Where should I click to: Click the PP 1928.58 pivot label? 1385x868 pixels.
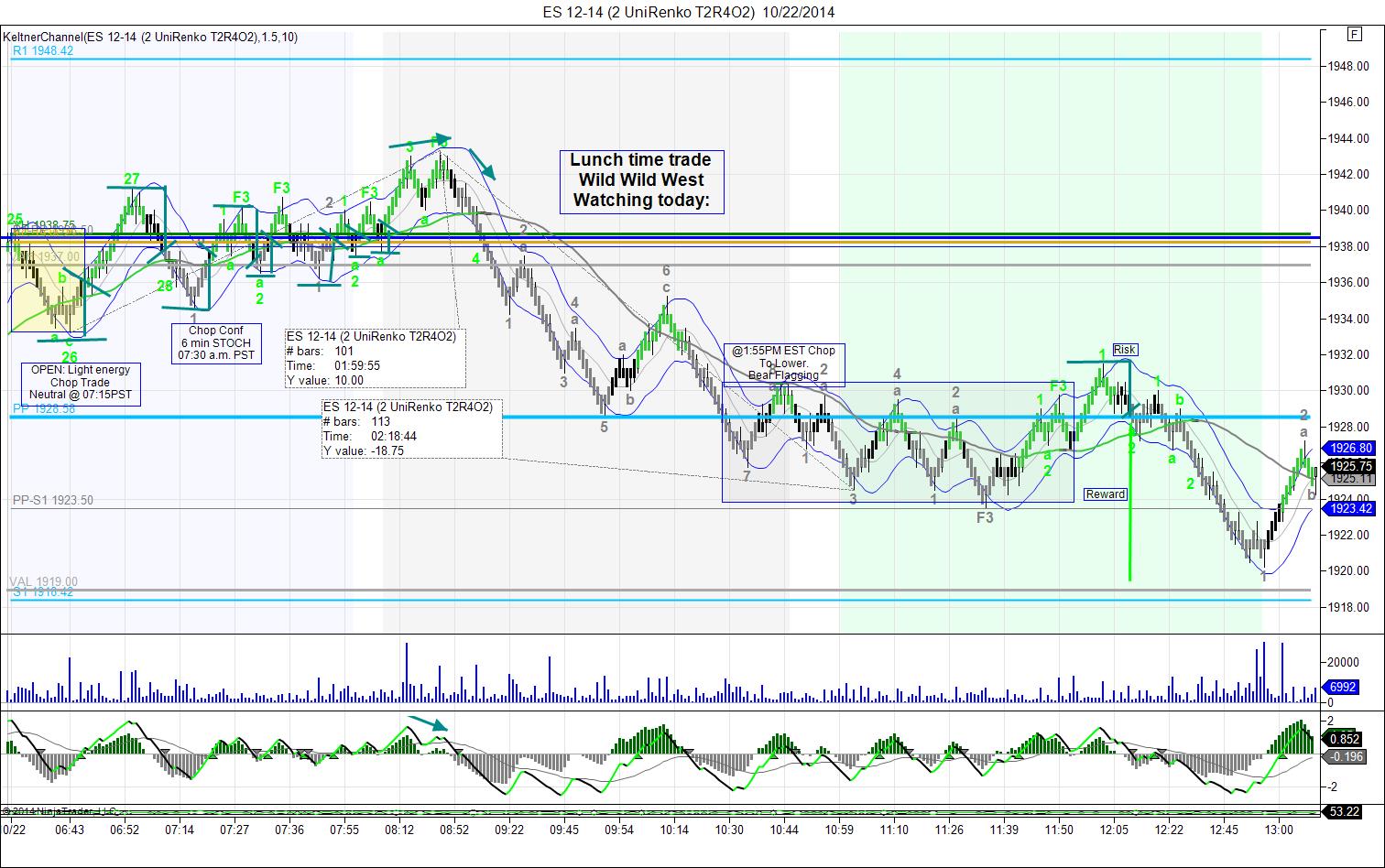[x=44, y=409]
